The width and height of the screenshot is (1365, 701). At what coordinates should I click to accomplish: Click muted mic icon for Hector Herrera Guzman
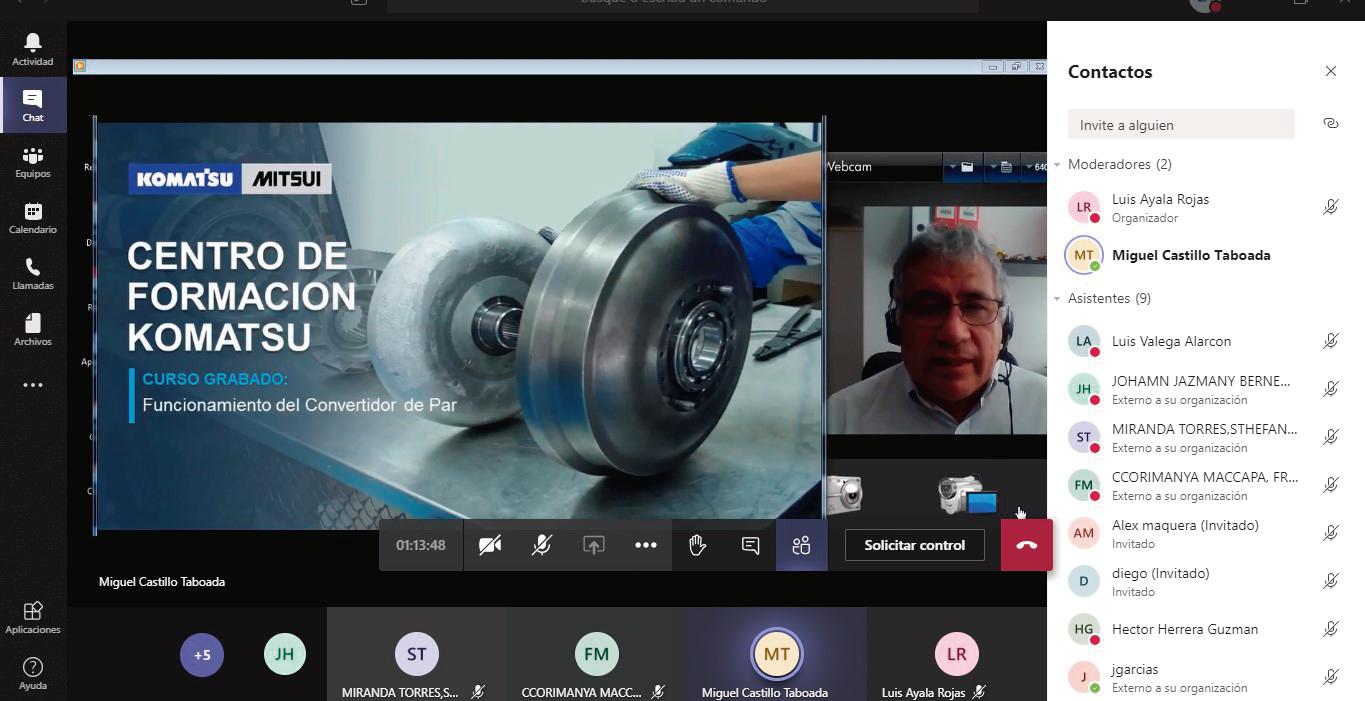pos(1330,629)
